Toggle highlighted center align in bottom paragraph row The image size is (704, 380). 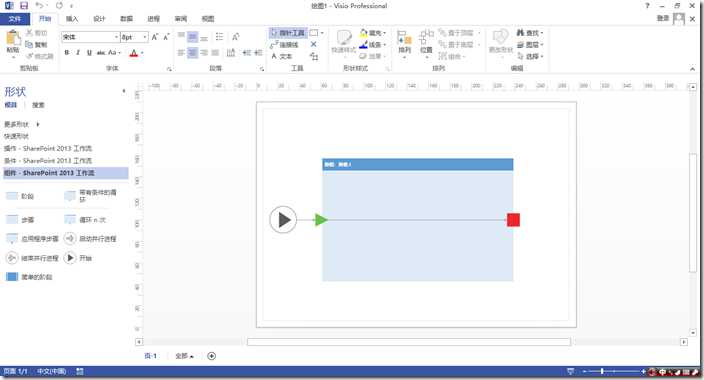pyautogui.click(x=192, y=53)
